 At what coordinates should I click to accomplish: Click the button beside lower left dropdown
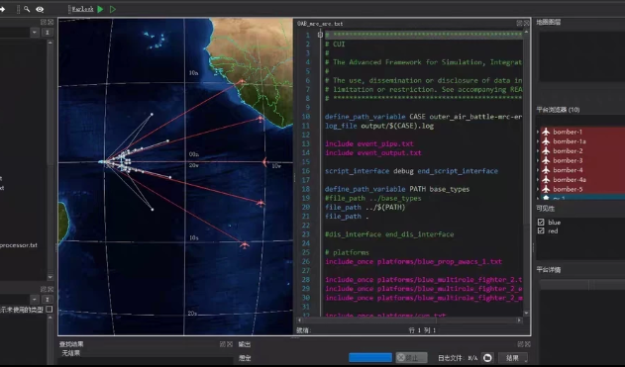(47, 299)
